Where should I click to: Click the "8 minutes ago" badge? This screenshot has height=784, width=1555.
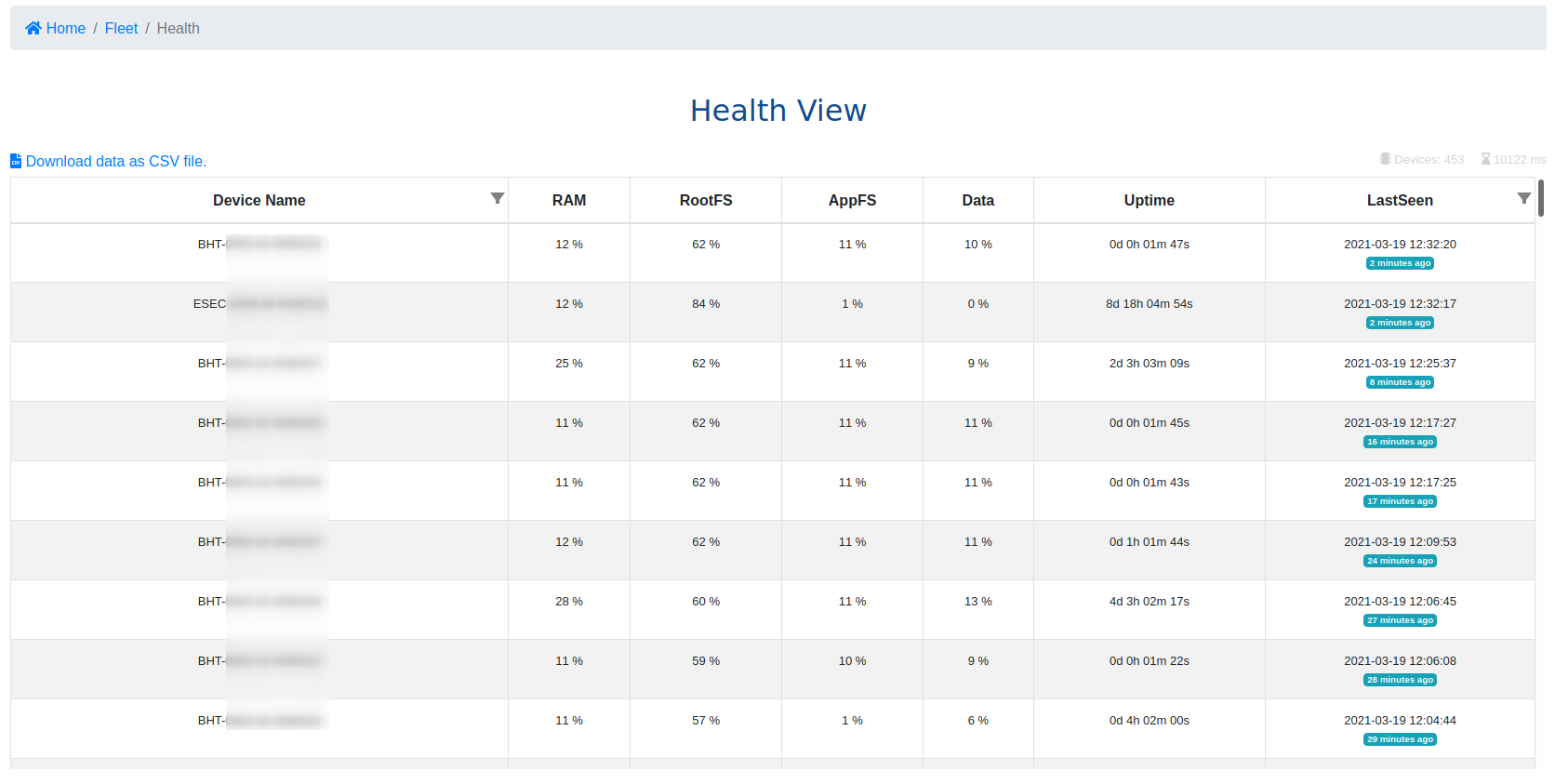[x=1400, y=382]
